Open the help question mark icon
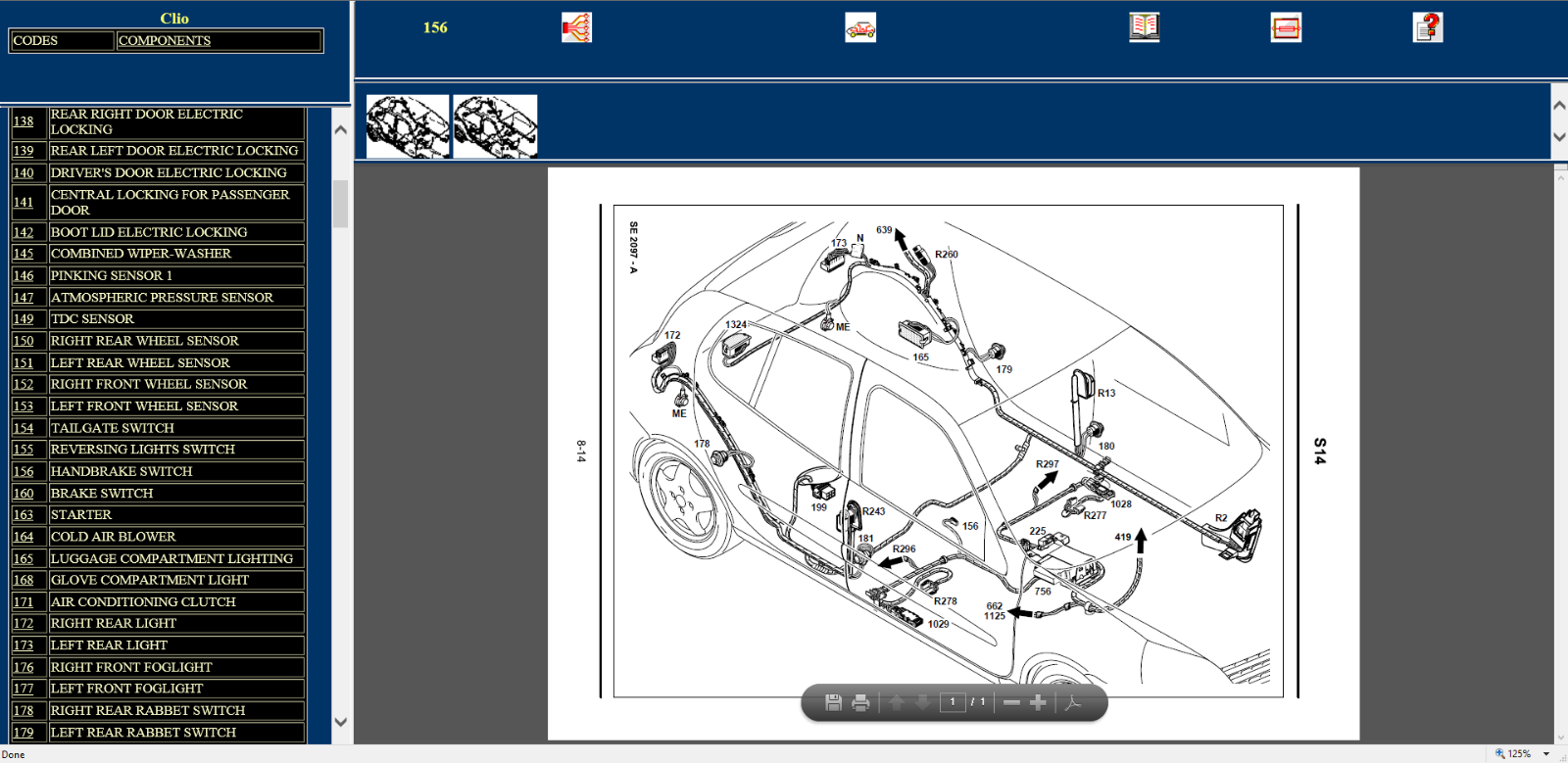The image size is (1568, 763). [x=1428, y=27]
